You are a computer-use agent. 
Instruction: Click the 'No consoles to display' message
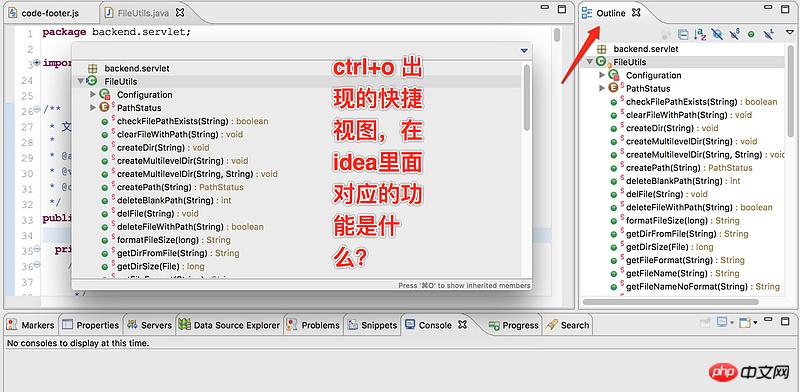78,344
